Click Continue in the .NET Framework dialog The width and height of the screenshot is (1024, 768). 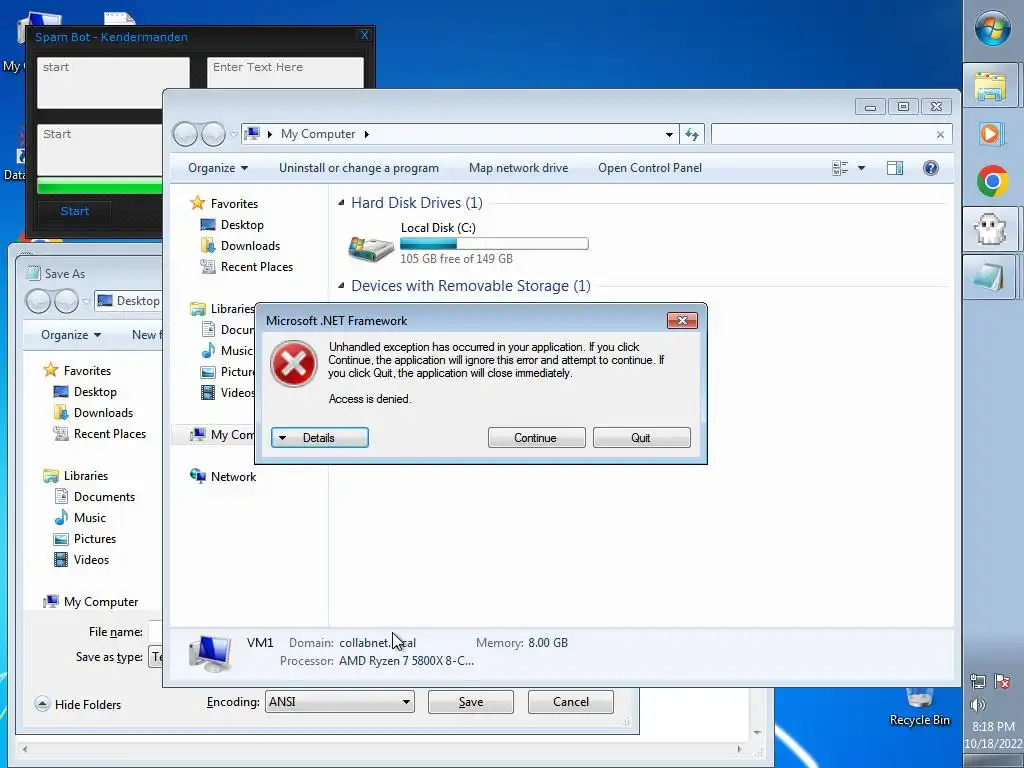536,438
